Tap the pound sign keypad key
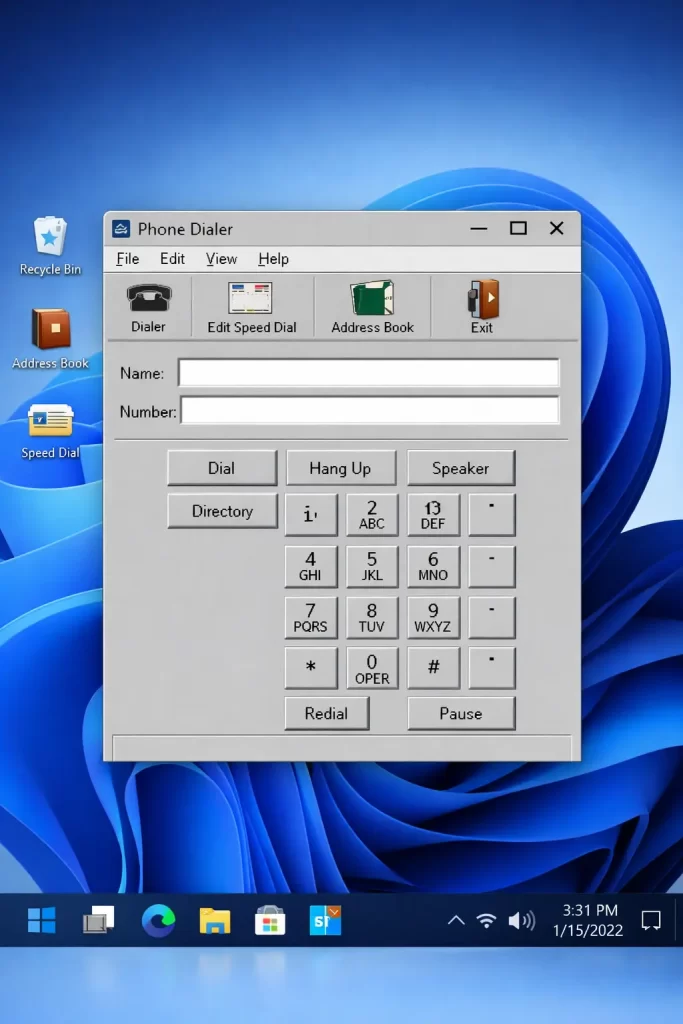This screenshot has width=683, height=1024. click(x=433, y=668)
